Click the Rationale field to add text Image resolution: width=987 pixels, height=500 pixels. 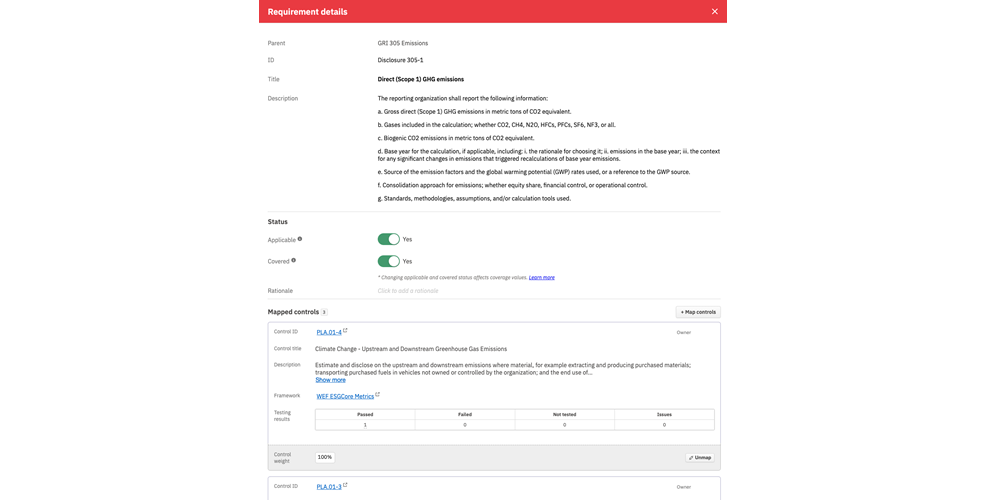(x=408, y=291)
